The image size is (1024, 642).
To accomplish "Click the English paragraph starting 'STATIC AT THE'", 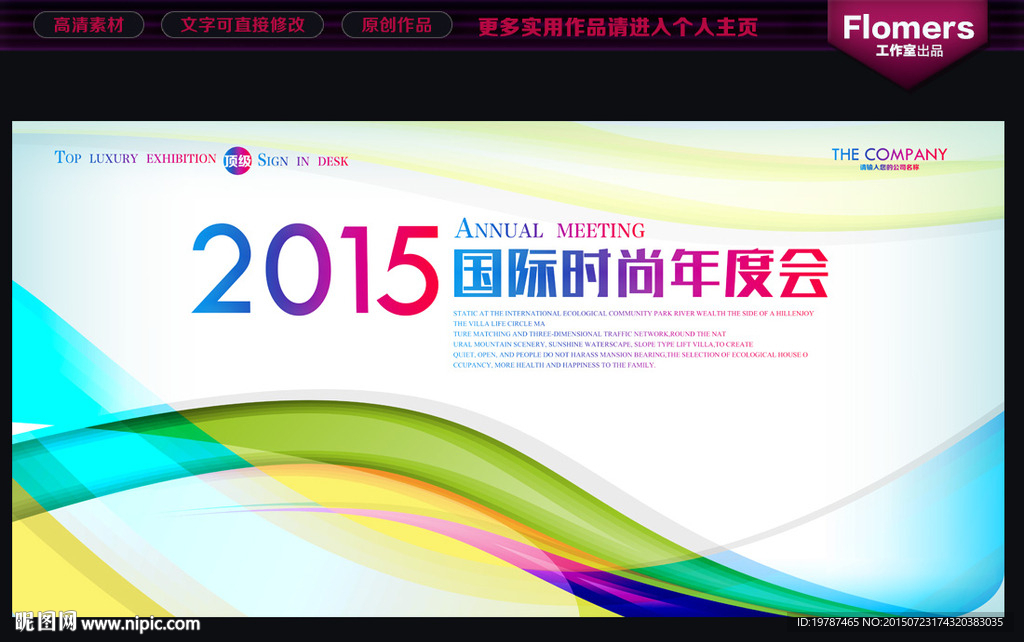I will click(633, 339).
